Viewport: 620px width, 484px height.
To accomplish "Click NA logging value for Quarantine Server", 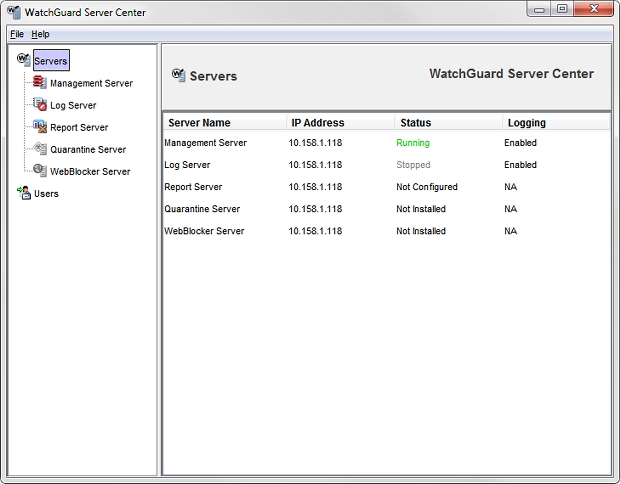I will tap(511, 209).
